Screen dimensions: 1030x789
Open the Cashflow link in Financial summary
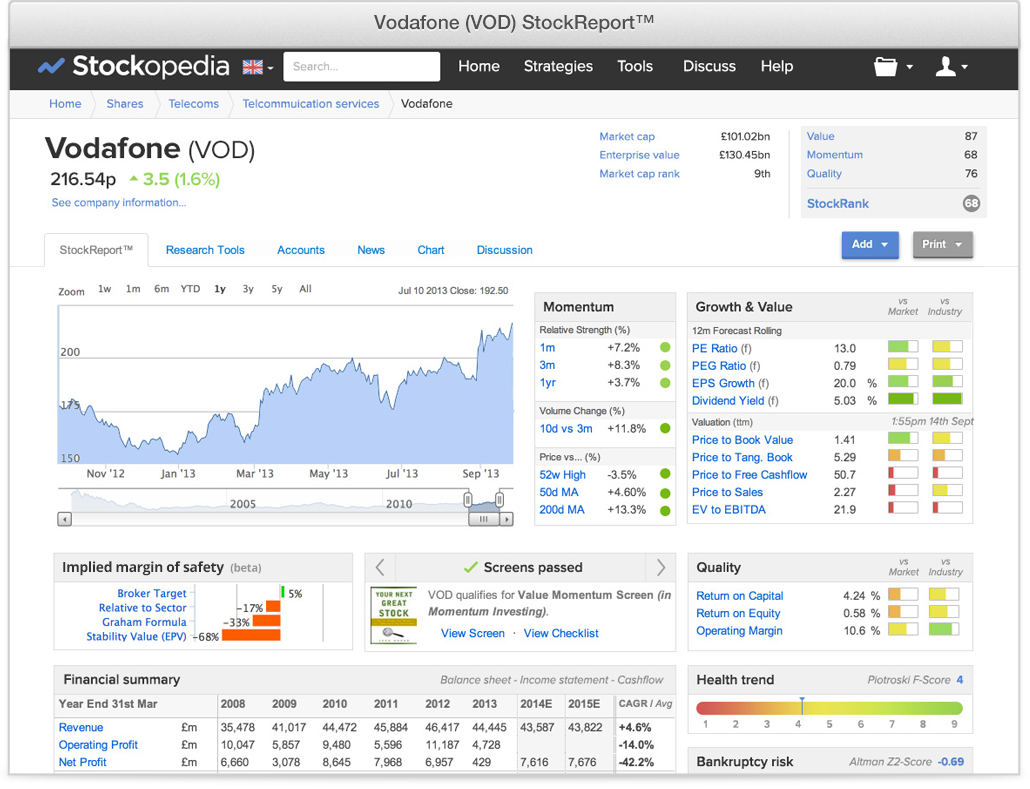[x=640, y=680]
